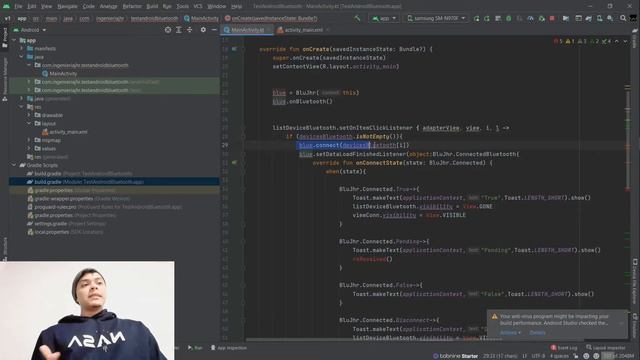Open Actions dropdown in notification
The height and width of the screenshot is (360, 640).
pos(510,333)
